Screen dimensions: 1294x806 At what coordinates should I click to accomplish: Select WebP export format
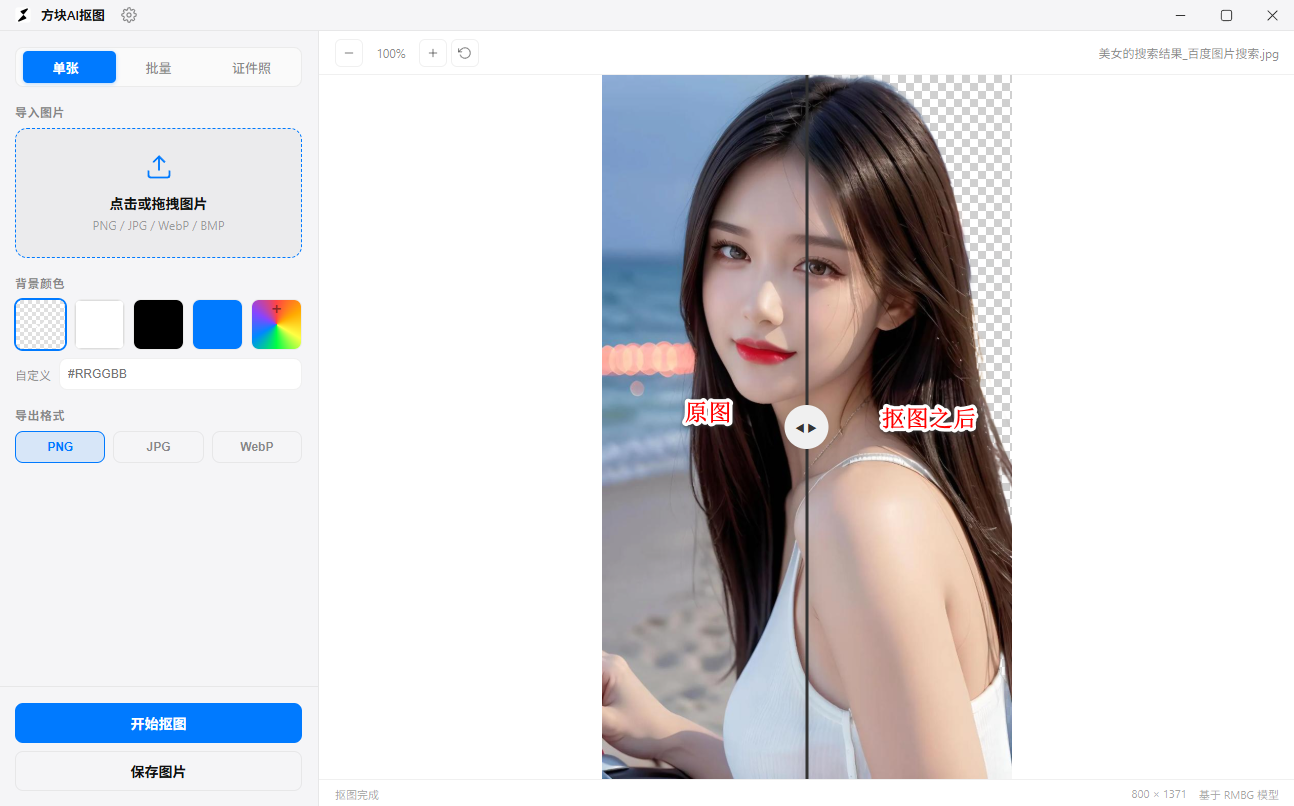click(257, 447)
